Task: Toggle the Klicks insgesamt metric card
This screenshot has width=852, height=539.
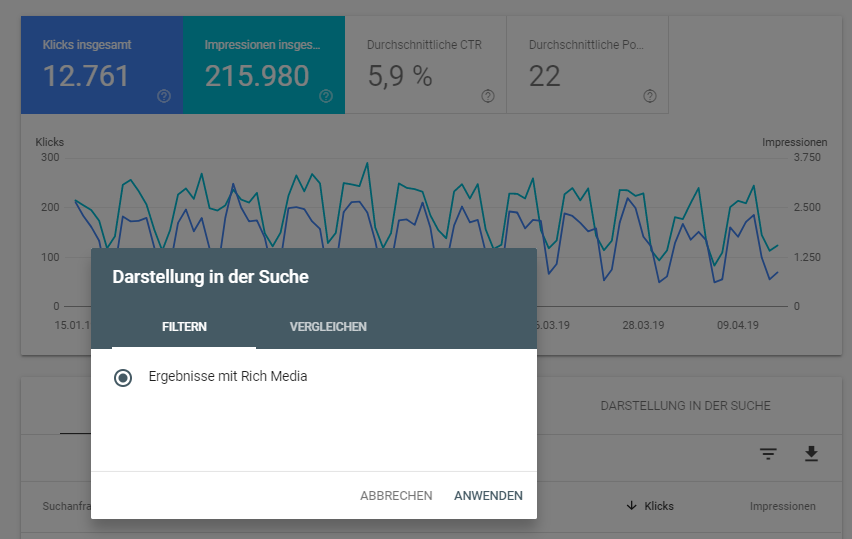Action: [102, 64]
